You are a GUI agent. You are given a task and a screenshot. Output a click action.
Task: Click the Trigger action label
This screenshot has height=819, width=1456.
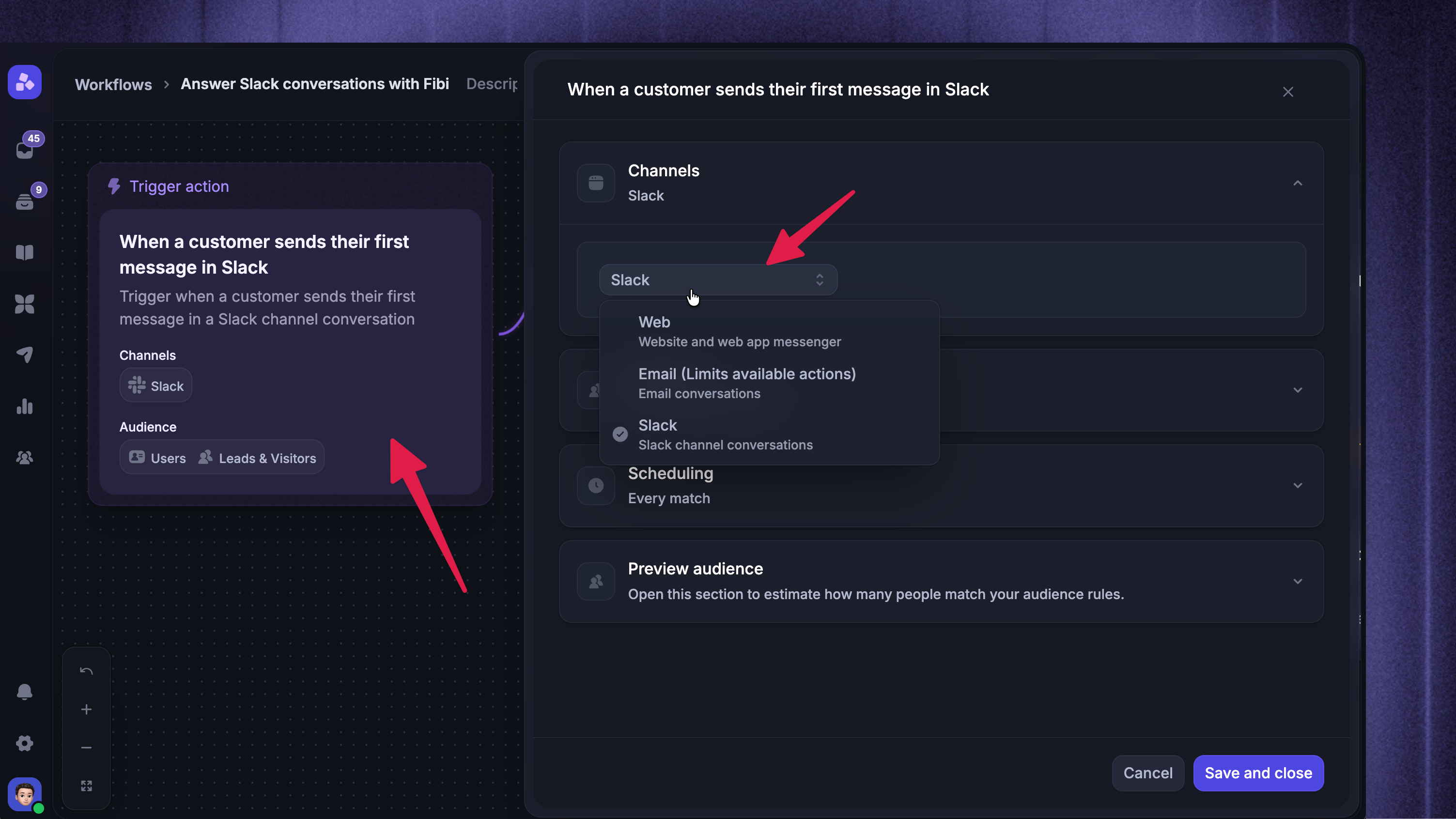click(179, 186)
